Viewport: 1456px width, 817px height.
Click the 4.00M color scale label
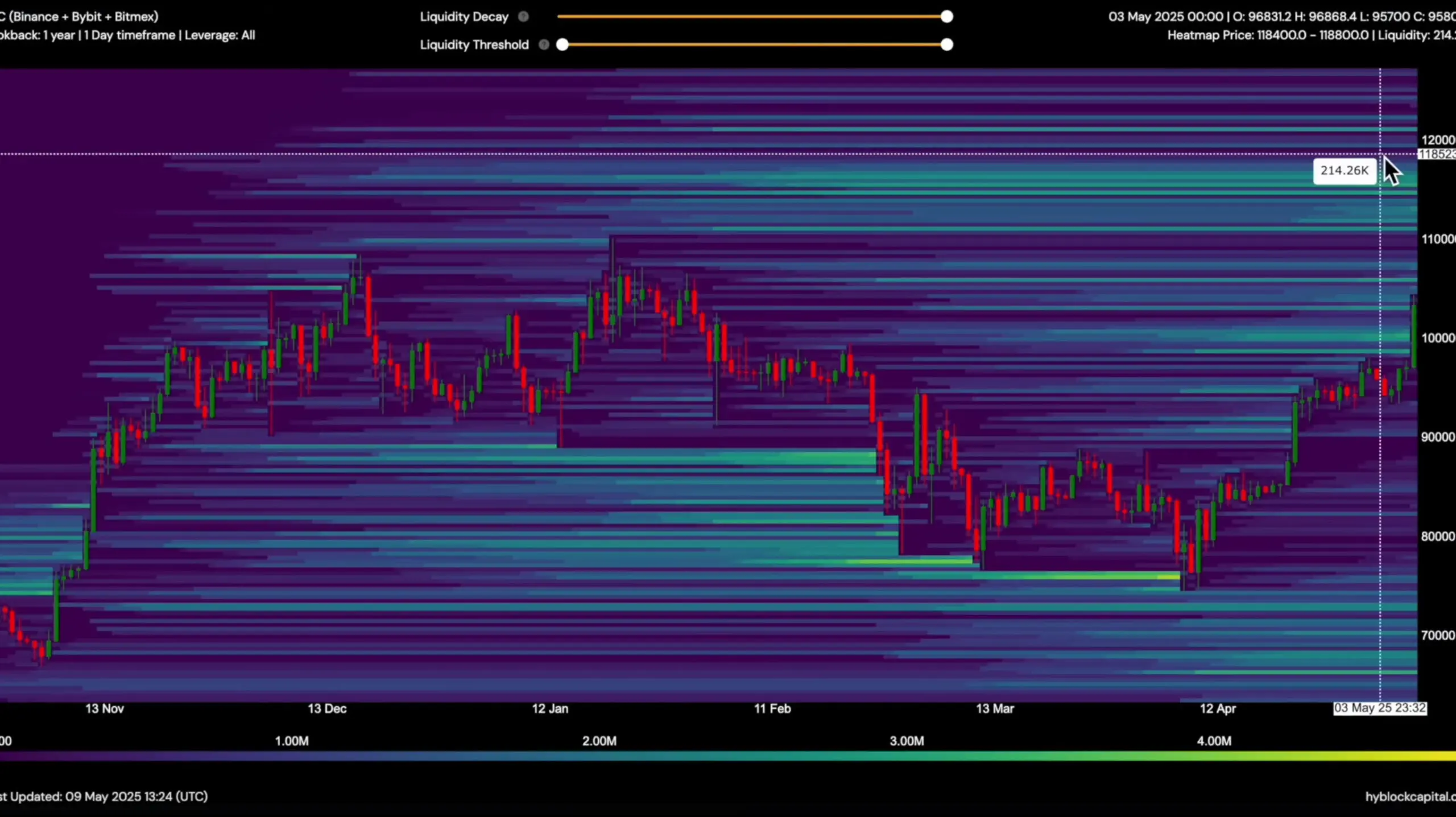point(1214,741)
